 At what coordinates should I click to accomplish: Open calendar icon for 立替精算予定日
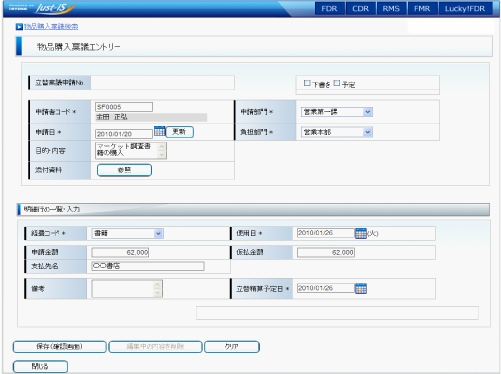click(361, 288)
